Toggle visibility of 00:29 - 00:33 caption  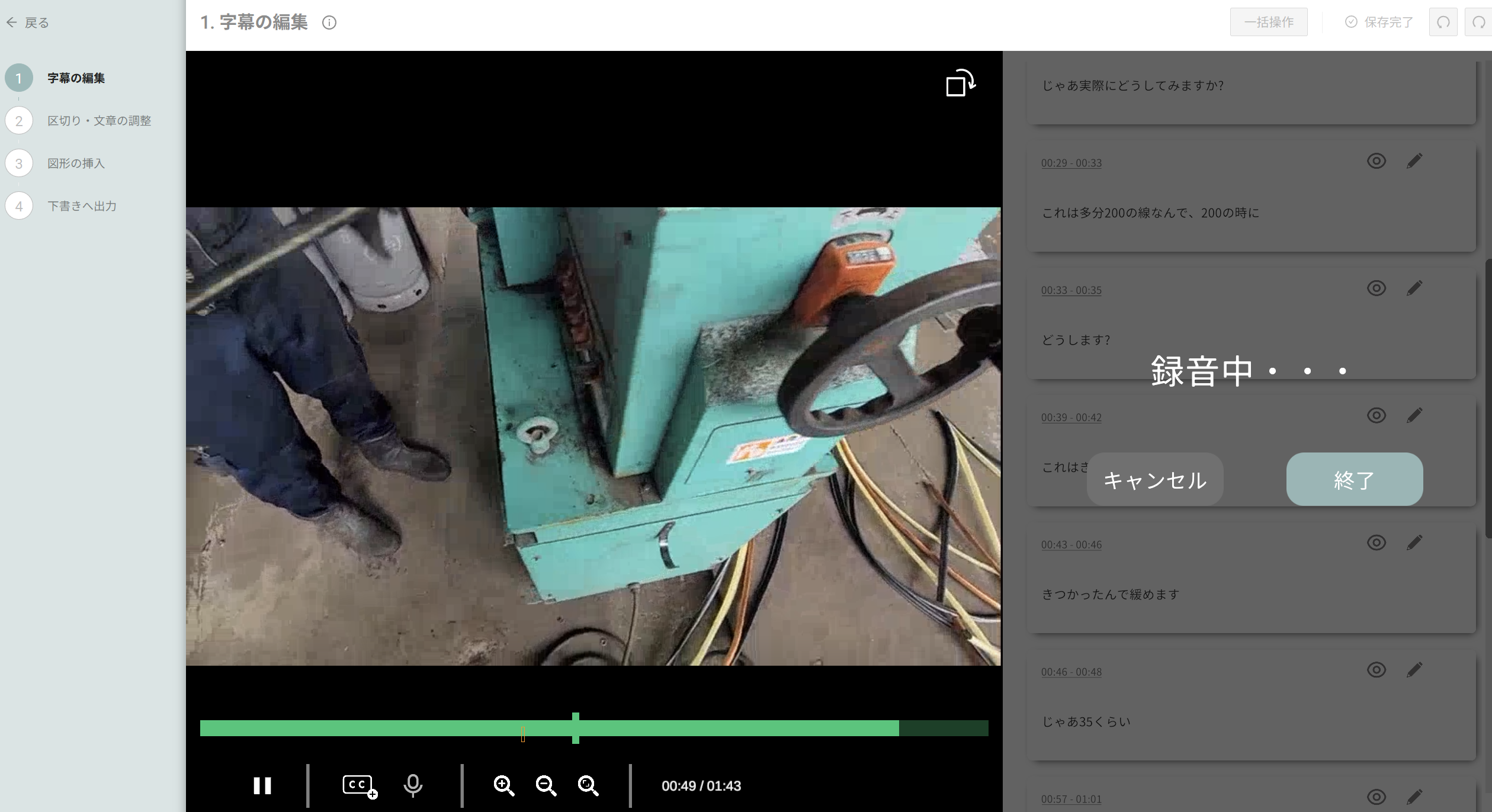pos(1376,161)
